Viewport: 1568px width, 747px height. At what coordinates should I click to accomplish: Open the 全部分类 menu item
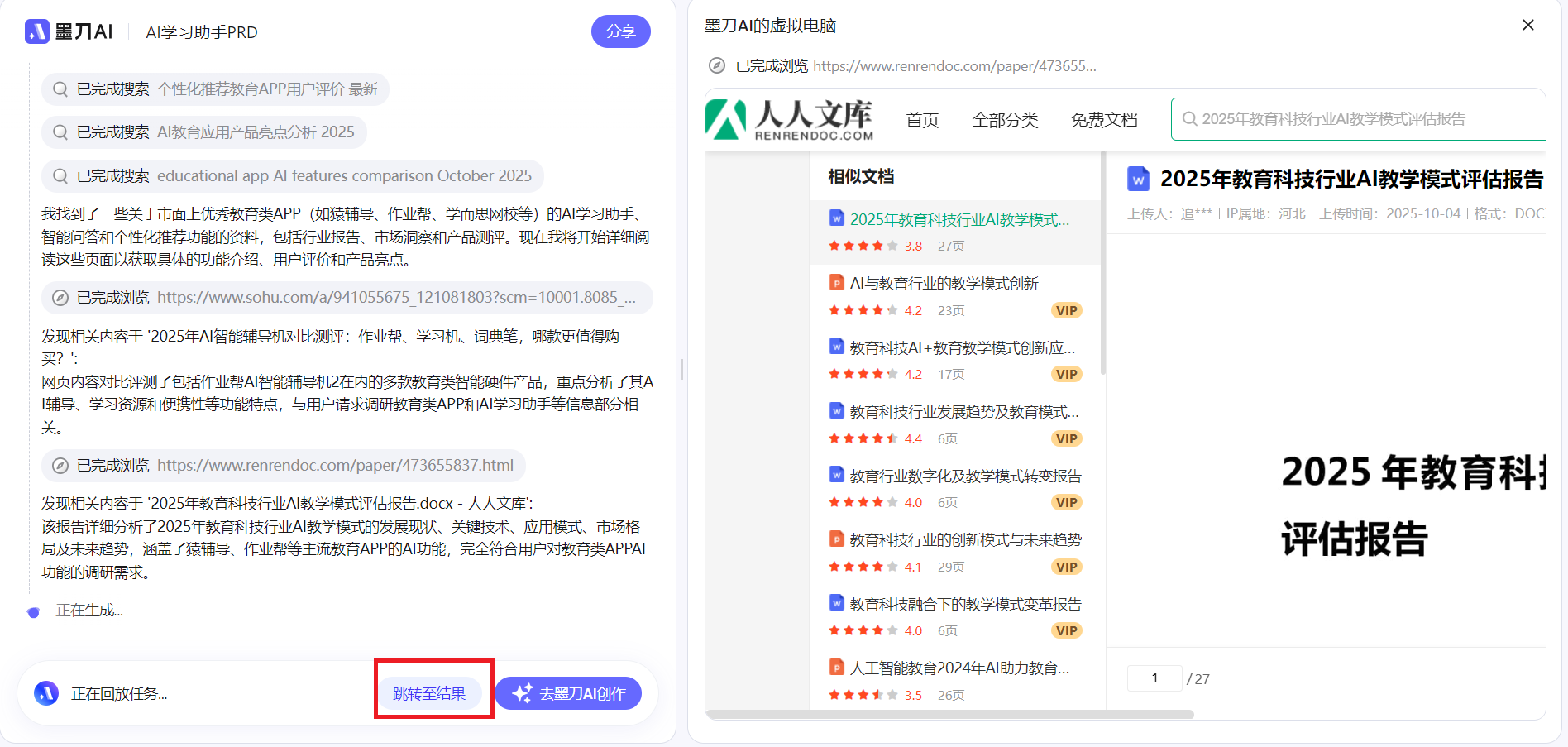[x=1005, y=120]
